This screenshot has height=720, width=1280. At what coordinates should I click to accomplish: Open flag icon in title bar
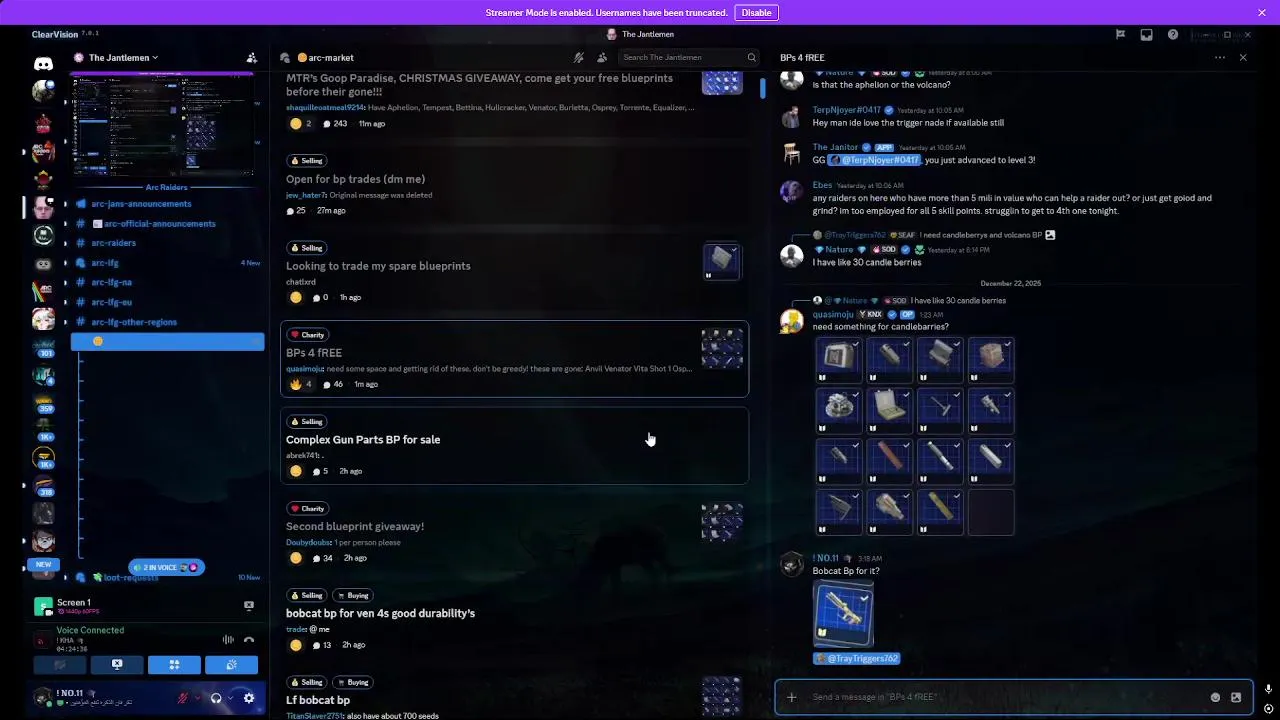point(1120,35)
